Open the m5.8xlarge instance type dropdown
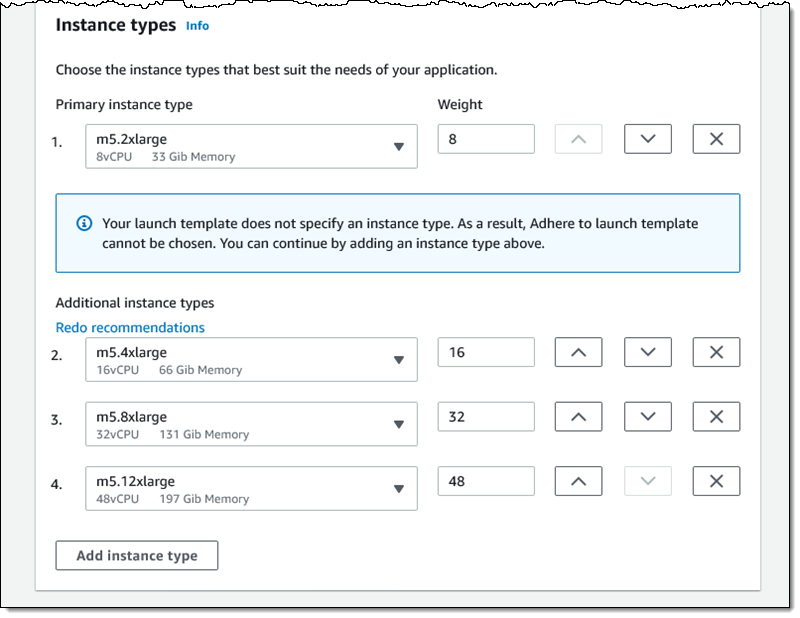This screenshot has width=800, height=618. [x=251, y=424]
